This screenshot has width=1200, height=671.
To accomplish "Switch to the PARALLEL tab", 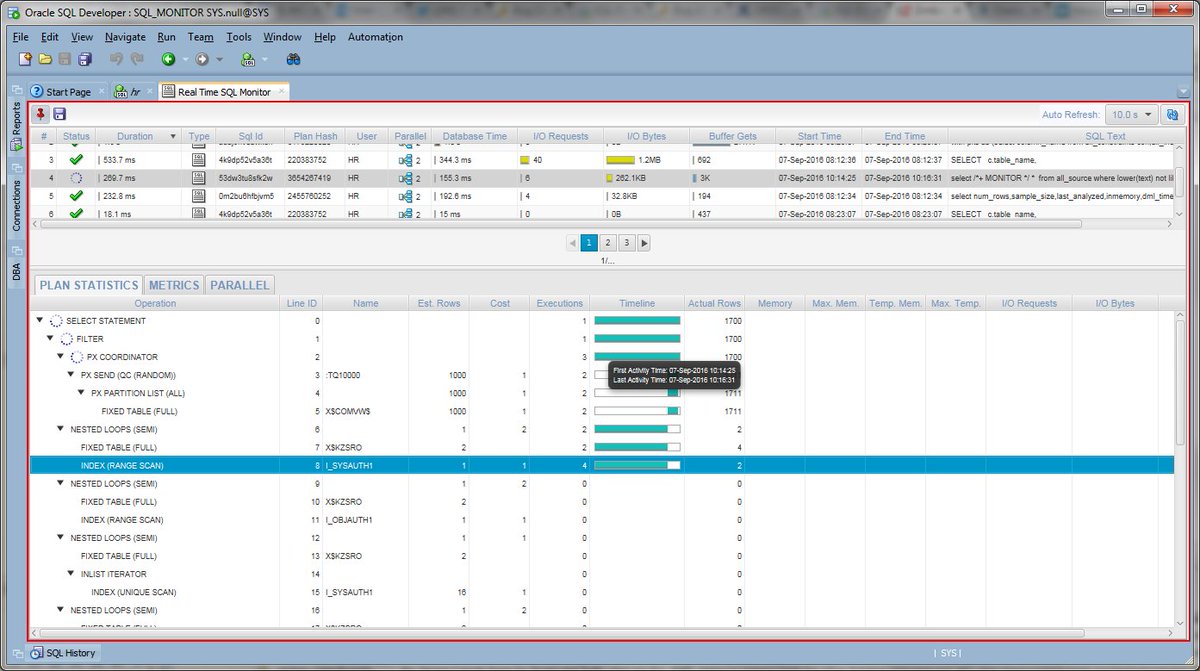I will (240, 285).
